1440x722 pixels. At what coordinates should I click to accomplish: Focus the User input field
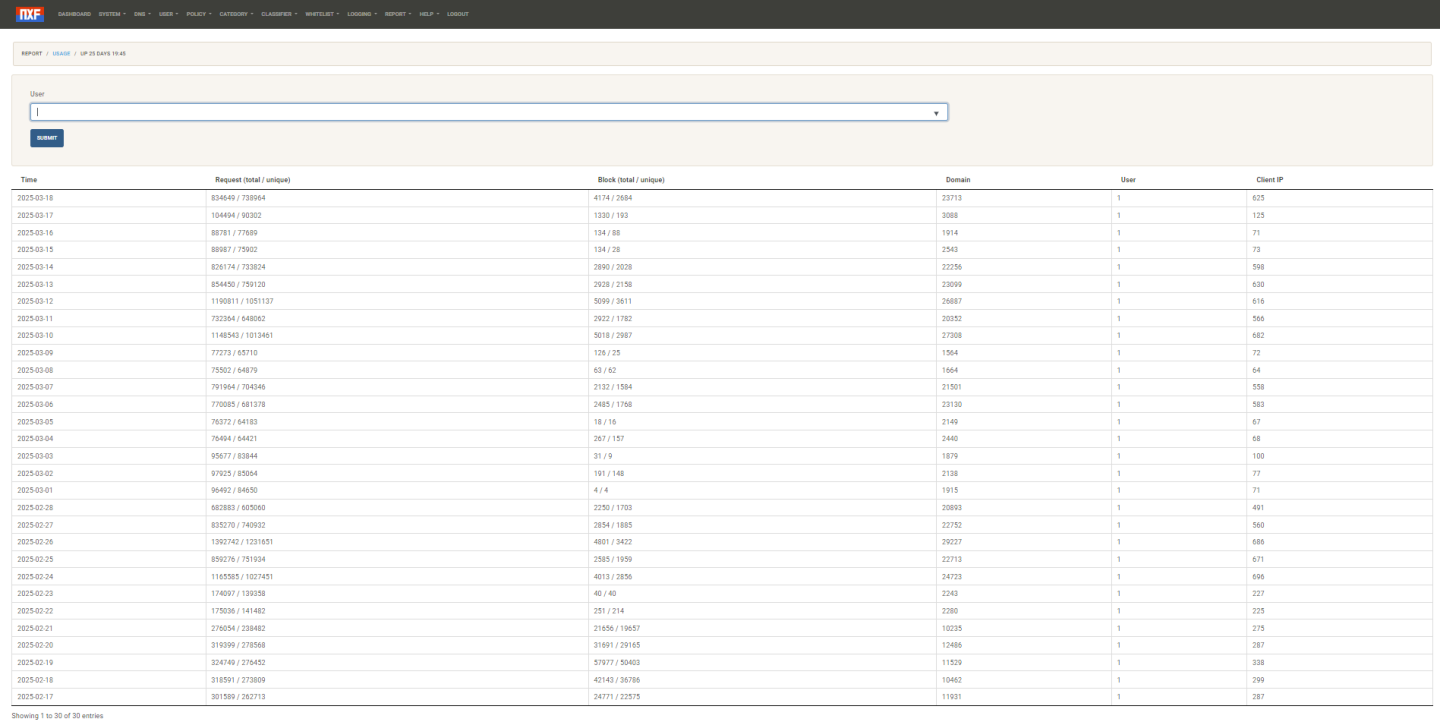(480, 113)
